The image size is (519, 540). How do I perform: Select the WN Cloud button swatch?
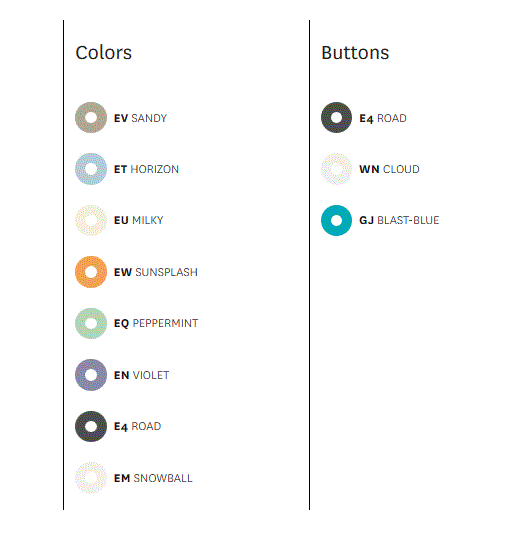coord(336,169)
